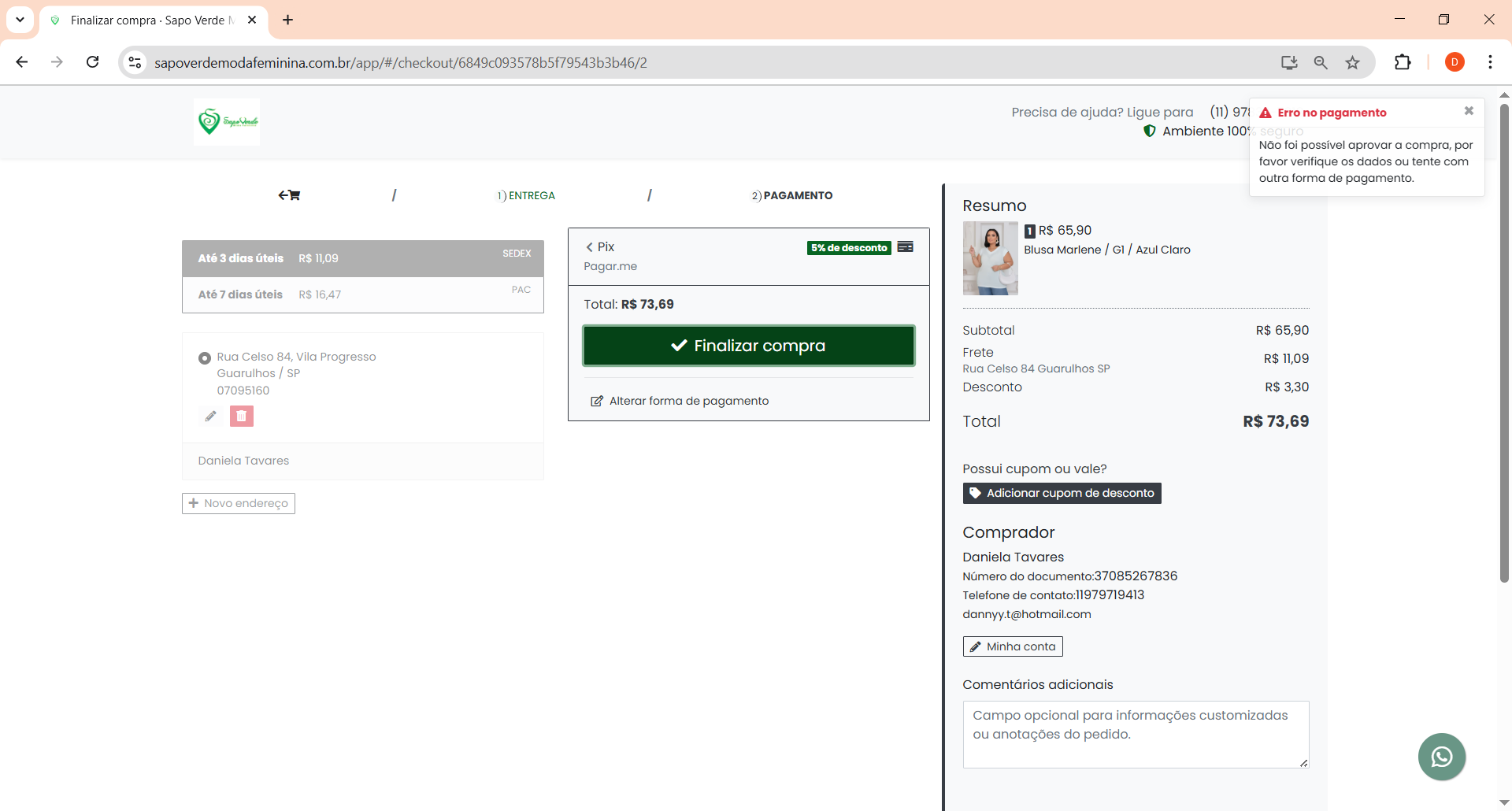This screenshot has width=1512, height=811.
Task: Open a new browser tab
Action: click(x=288, y=20)
